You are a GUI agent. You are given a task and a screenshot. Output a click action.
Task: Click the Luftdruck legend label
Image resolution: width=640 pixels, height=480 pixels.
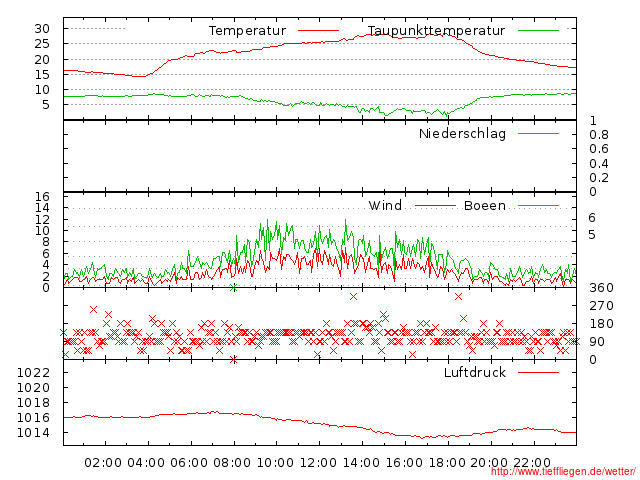click(475, 372)
